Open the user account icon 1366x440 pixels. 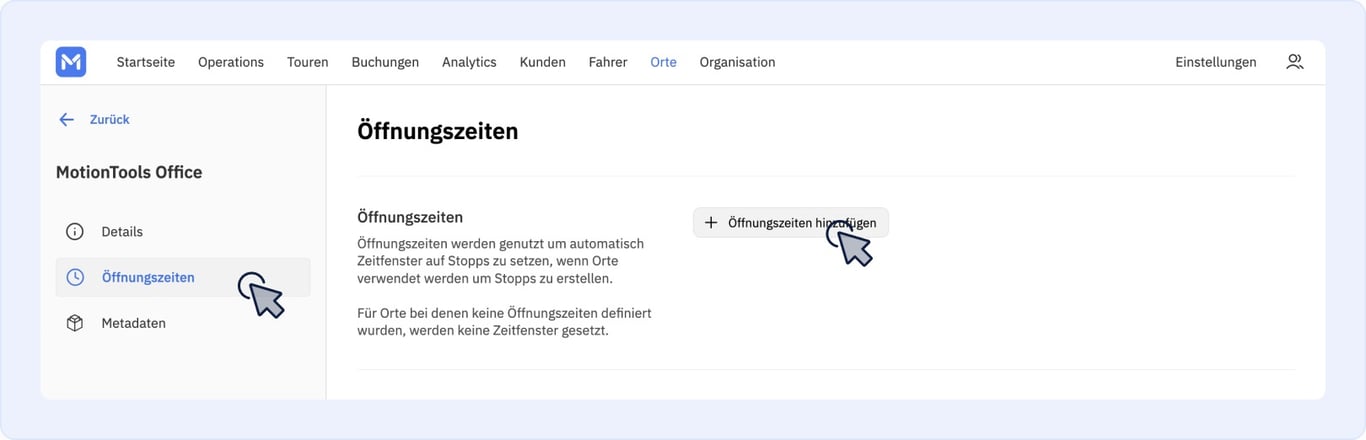click(1294, 62)
